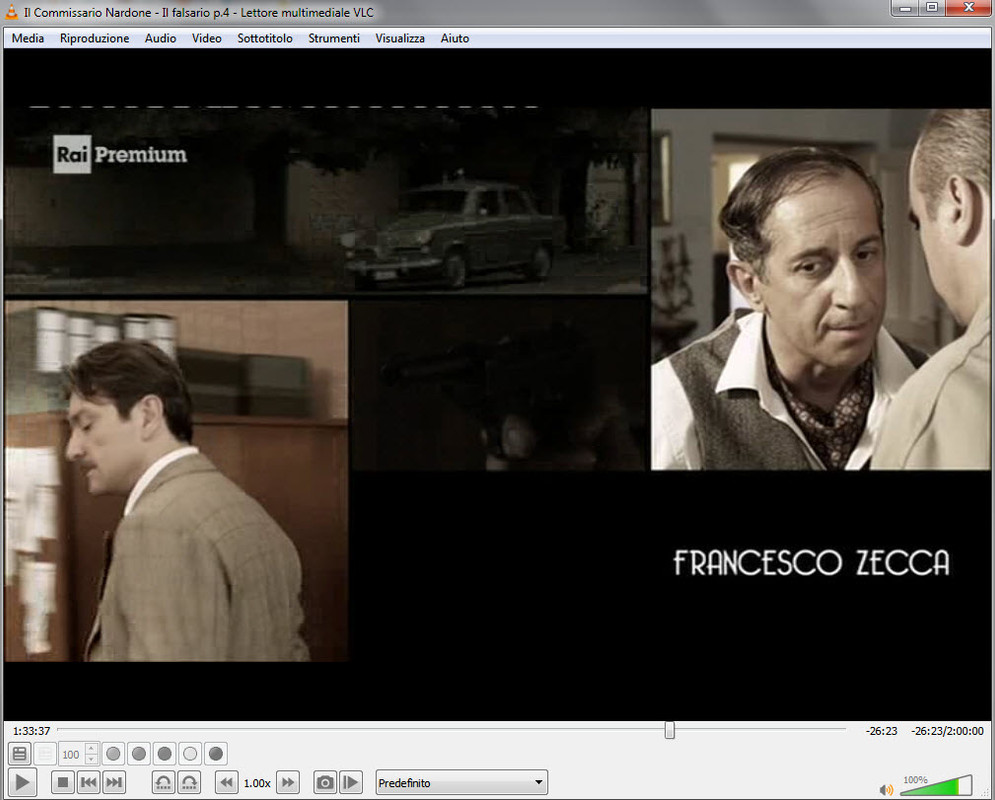This screenshot has width=995, height=800.
Task: Decrease teletext page with the down stepper arrow
Action: [91, 759]
